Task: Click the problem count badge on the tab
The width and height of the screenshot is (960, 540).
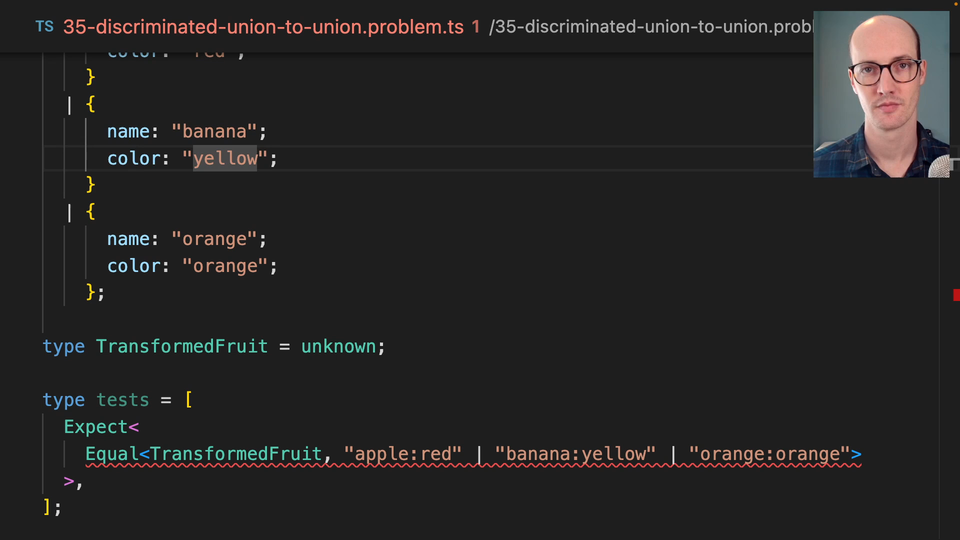Action: click(x=476, y=27)
